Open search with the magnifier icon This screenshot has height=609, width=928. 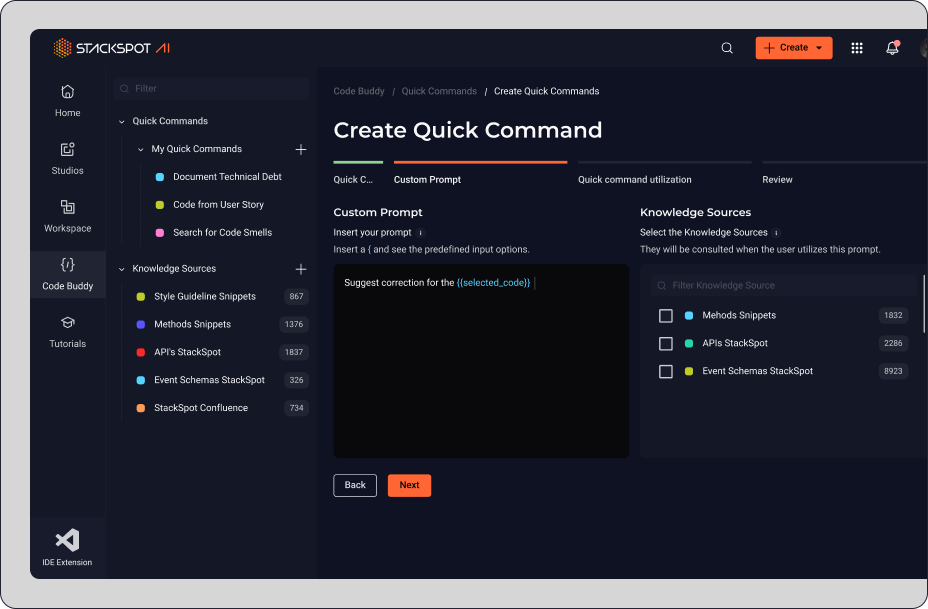pyautogui.click(x=727, y=48)
